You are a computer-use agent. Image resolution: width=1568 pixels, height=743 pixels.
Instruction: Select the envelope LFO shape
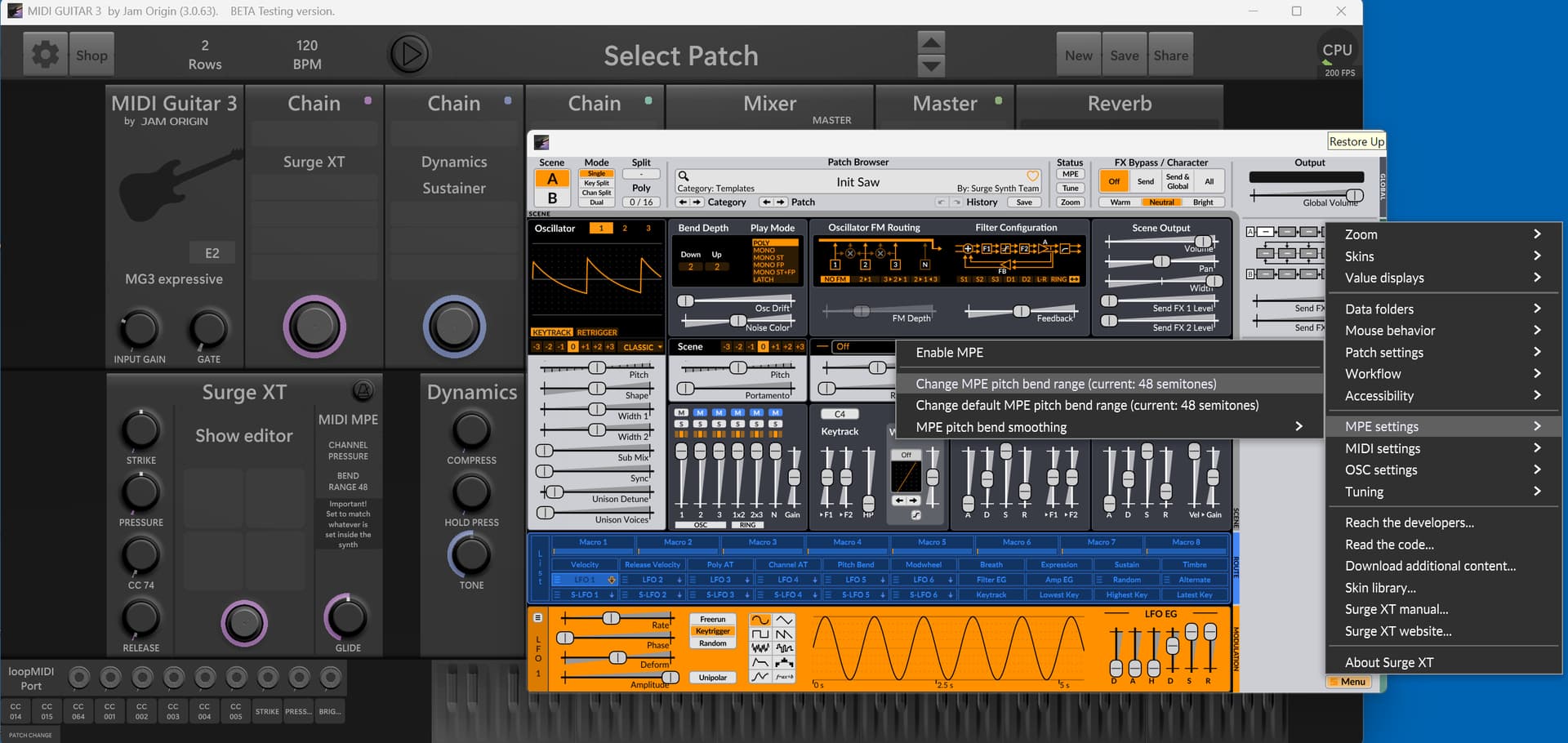click(x=760, y=662)
